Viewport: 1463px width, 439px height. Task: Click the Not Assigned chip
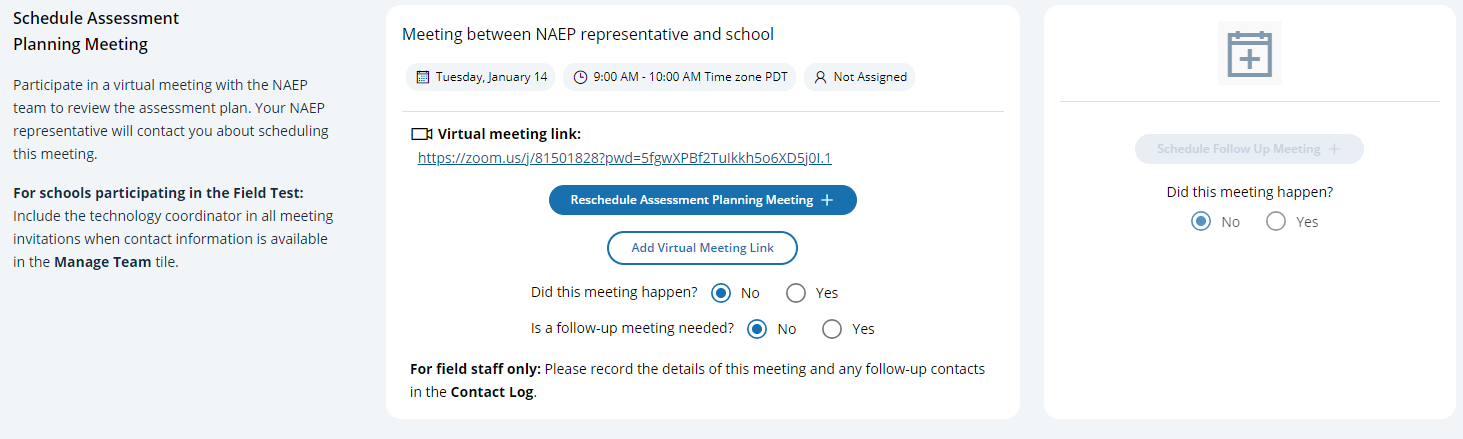click(860, 77)
